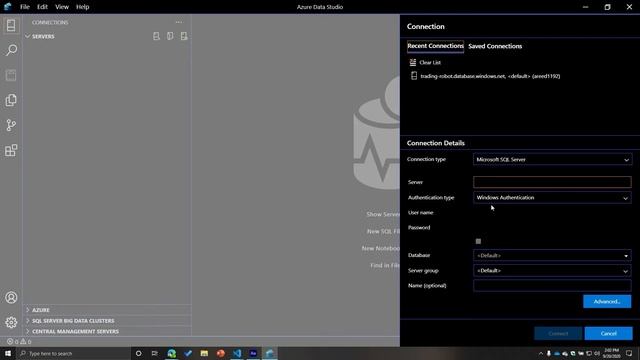Open Windows Start menu
The height and width of the screenshot is (360, 640).
click(8, 353)
